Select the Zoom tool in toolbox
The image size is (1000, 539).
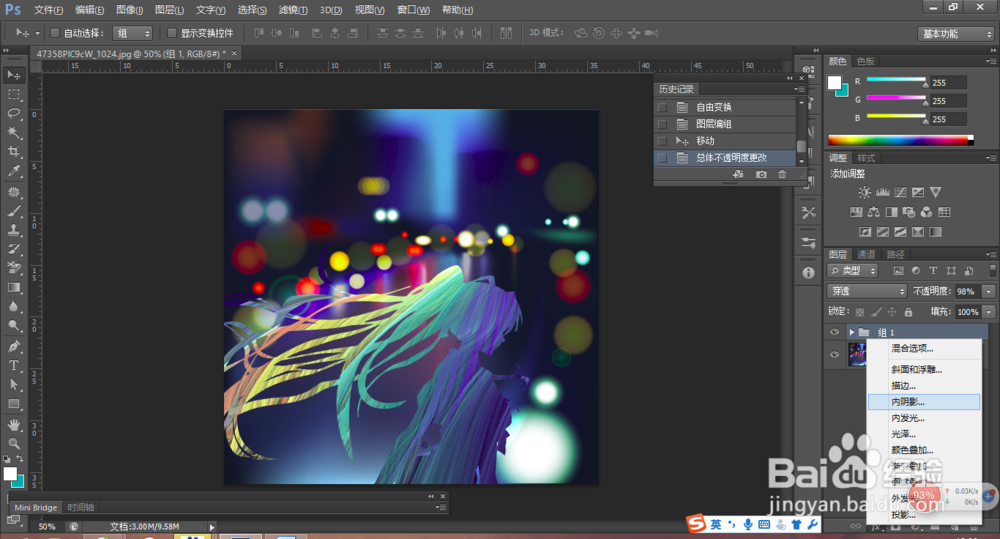13,443
